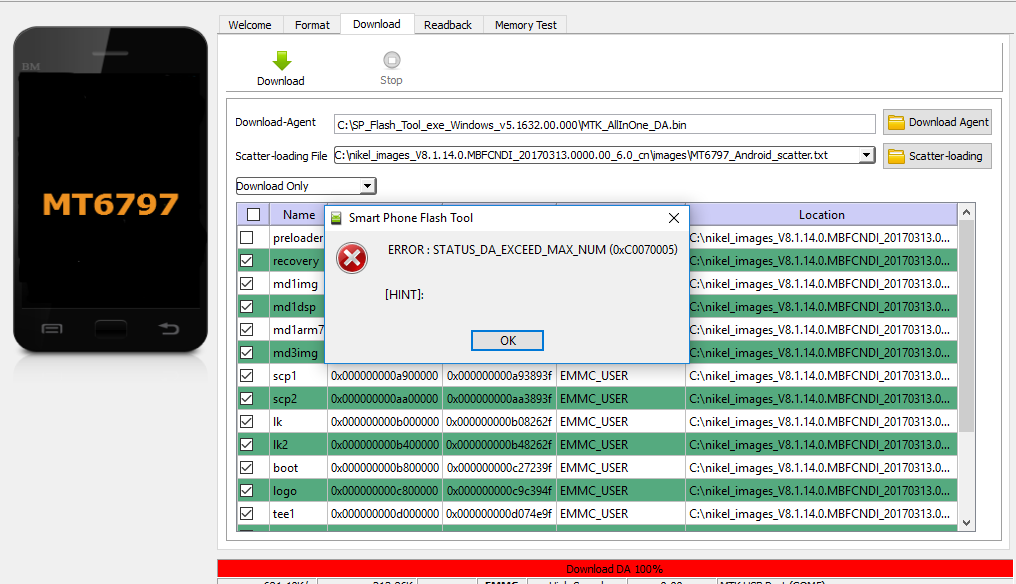Click the Download Agent folder button
The width and height of the screenshot is (1016, 584).
click(x=937, y=122)
